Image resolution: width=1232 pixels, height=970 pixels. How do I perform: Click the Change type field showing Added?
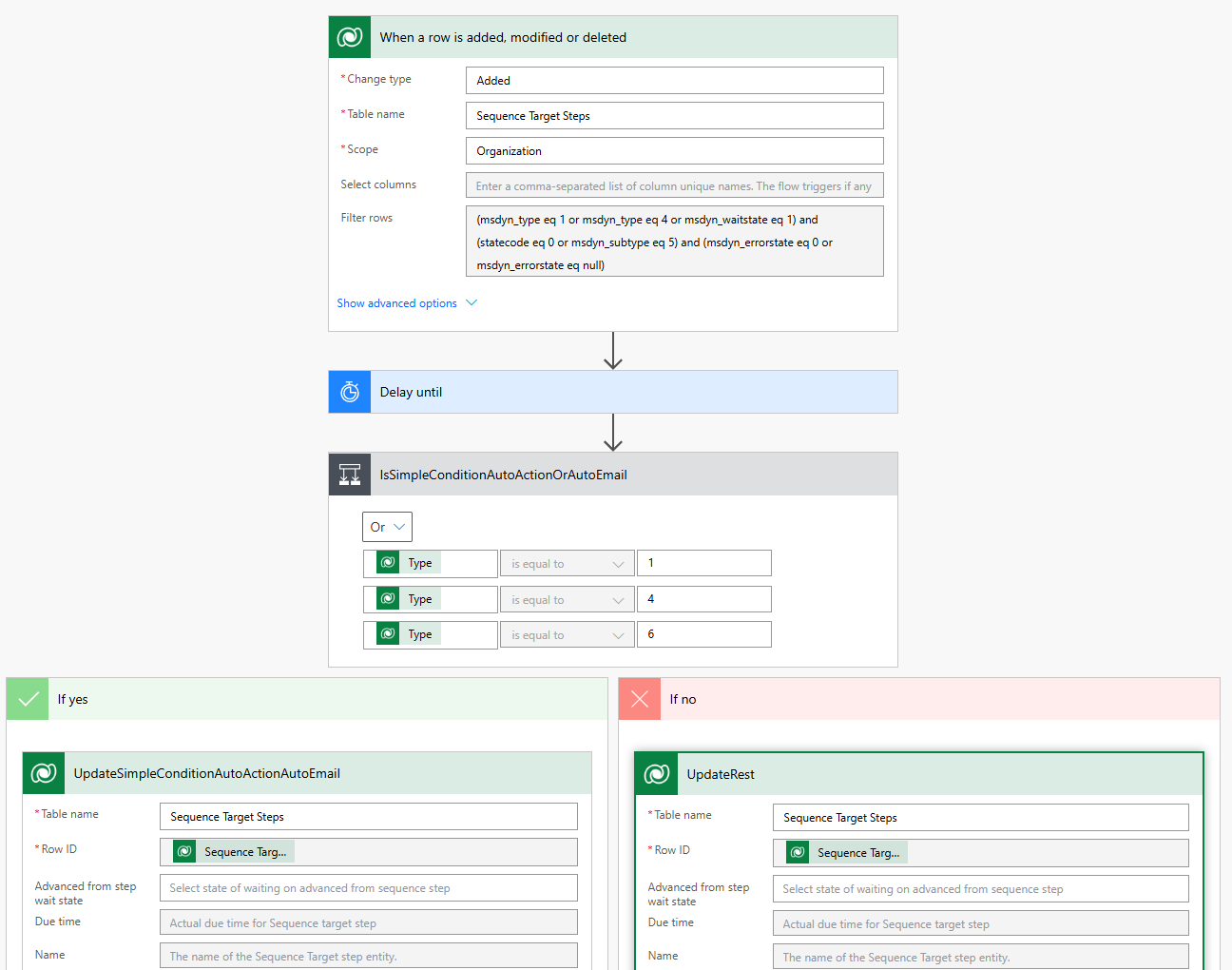point(674,81)
